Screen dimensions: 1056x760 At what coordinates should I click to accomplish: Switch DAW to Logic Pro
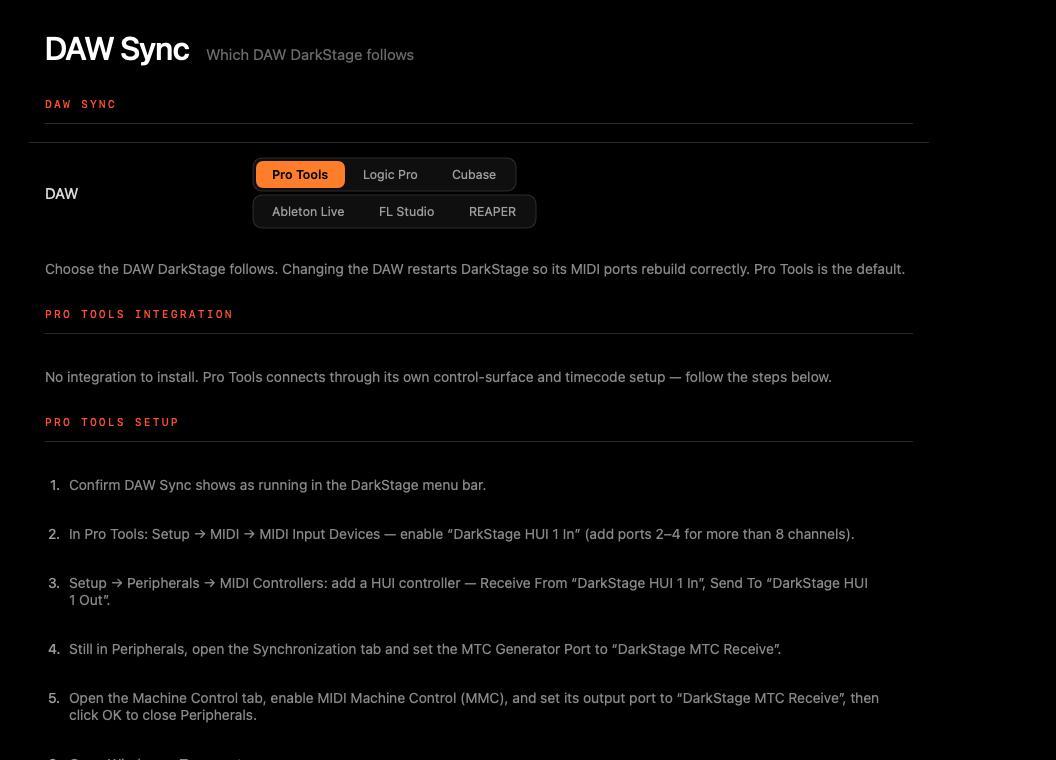pyautogui.click(x=390, y=175)
